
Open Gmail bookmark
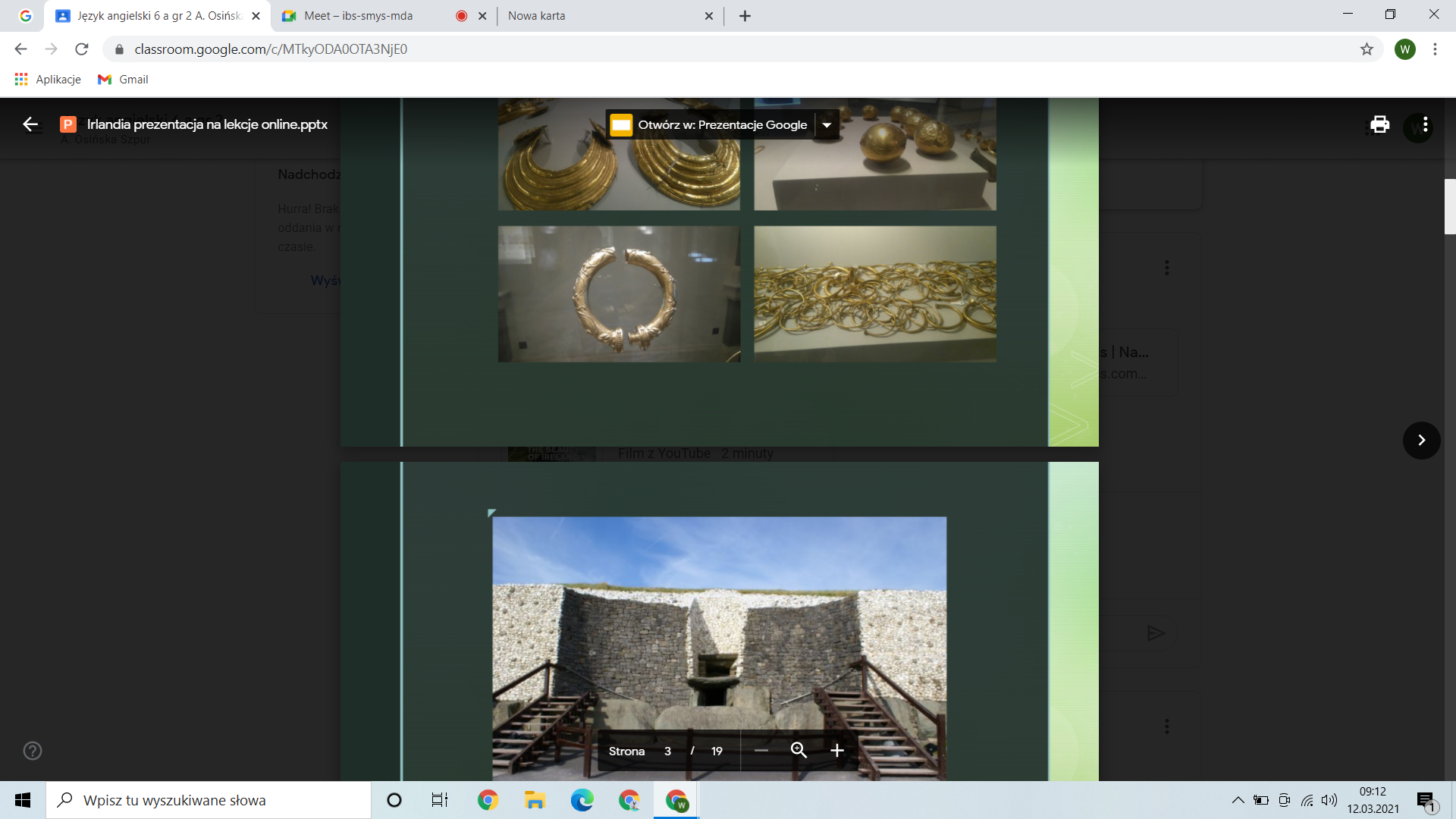(x=124, y=80)
